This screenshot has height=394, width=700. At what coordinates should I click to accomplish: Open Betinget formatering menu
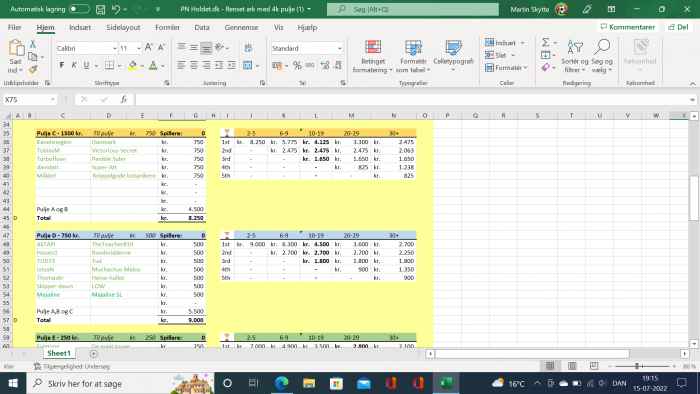(373, 57)
